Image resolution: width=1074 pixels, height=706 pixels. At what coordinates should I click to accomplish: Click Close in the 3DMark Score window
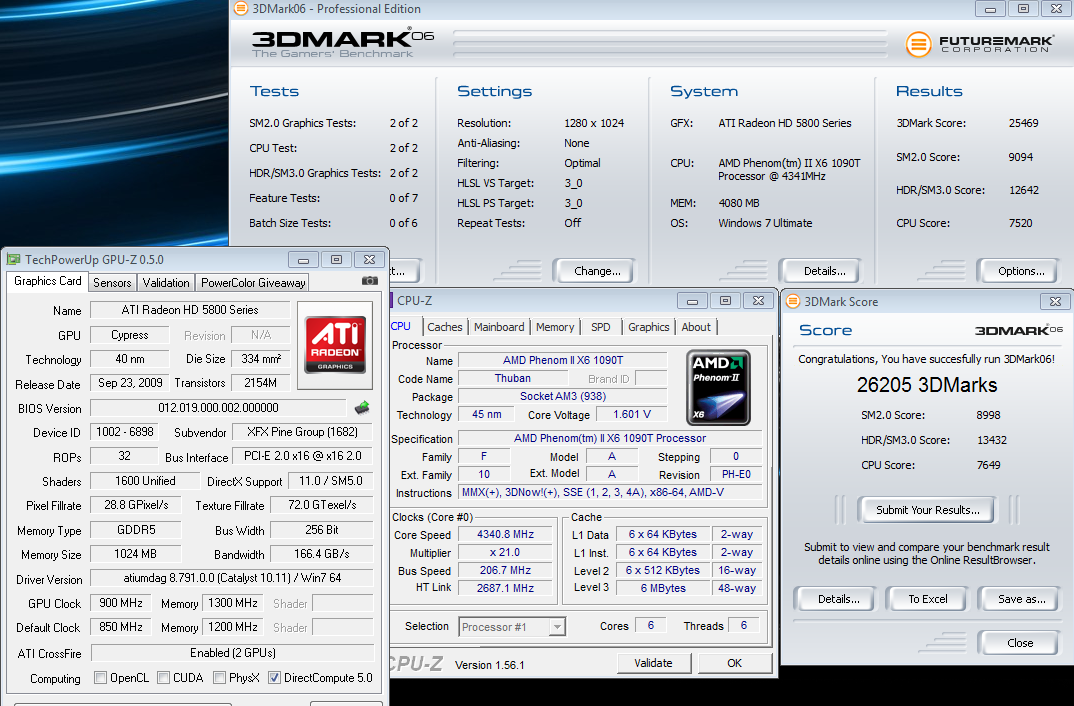(x=1020, y=643)
